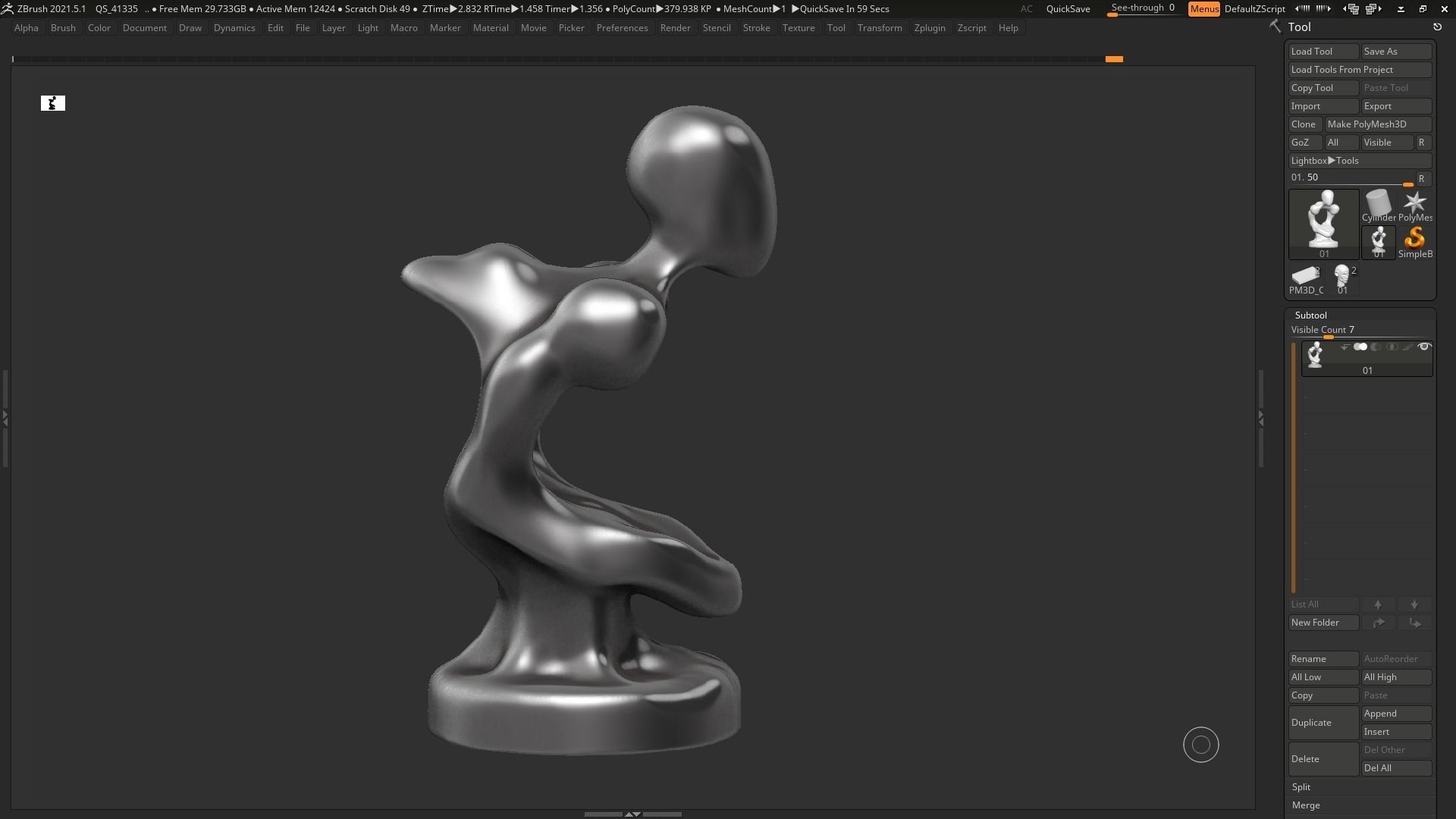This screenshot has height=819, width=1456.
Task: Click the R button beside the 01.50 slider
Action: 1423,179
